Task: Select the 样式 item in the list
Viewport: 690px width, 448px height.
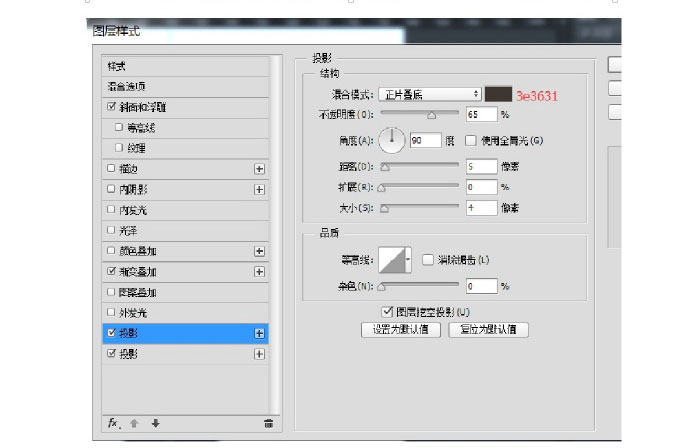Action: click(x=185, y=66)
